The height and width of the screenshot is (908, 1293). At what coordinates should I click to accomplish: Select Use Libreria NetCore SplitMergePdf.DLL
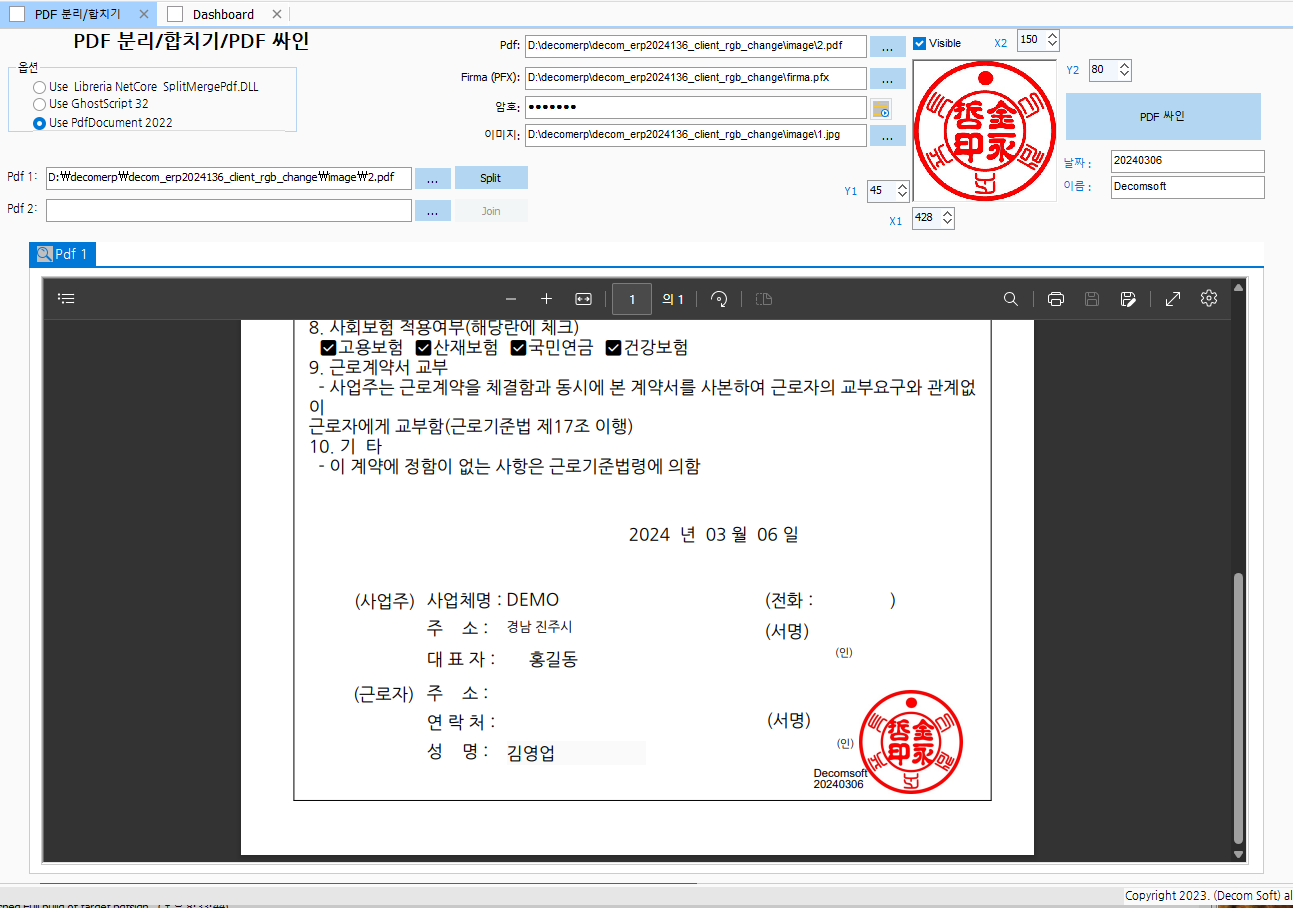point(145,87)
